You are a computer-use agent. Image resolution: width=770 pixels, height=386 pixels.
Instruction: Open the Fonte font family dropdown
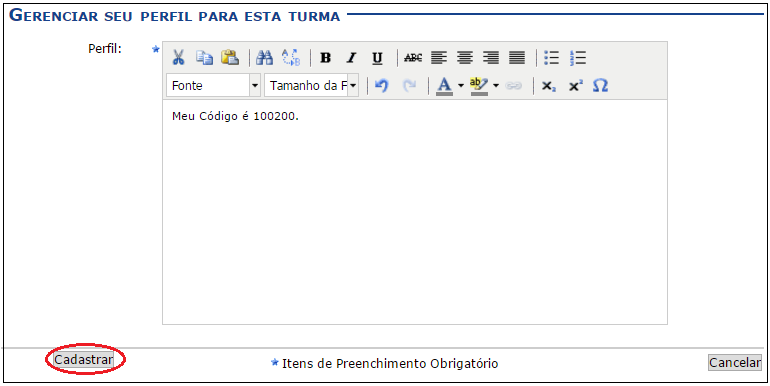[214, 86]
